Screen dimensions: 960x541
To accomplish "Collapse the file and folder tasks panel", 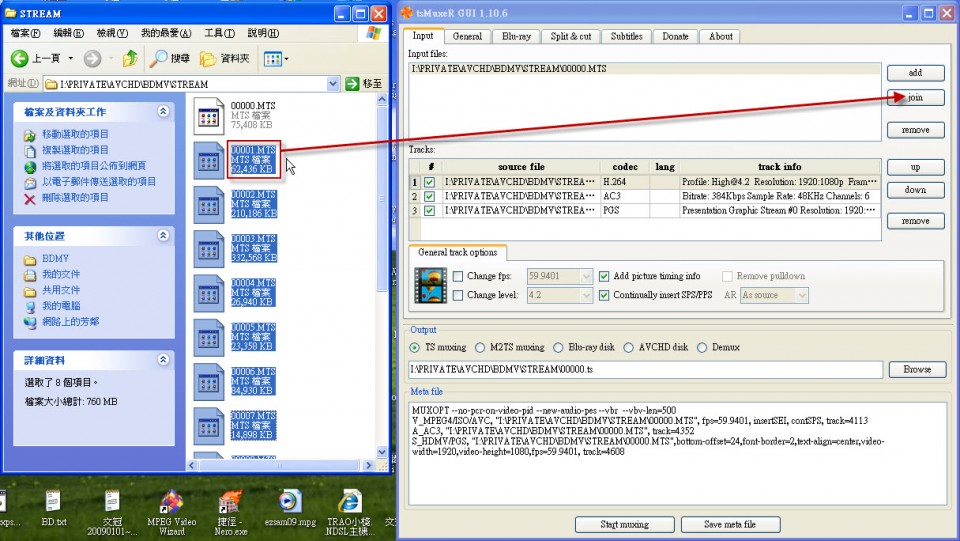I will pyautogui.click(x=163, y=112).
